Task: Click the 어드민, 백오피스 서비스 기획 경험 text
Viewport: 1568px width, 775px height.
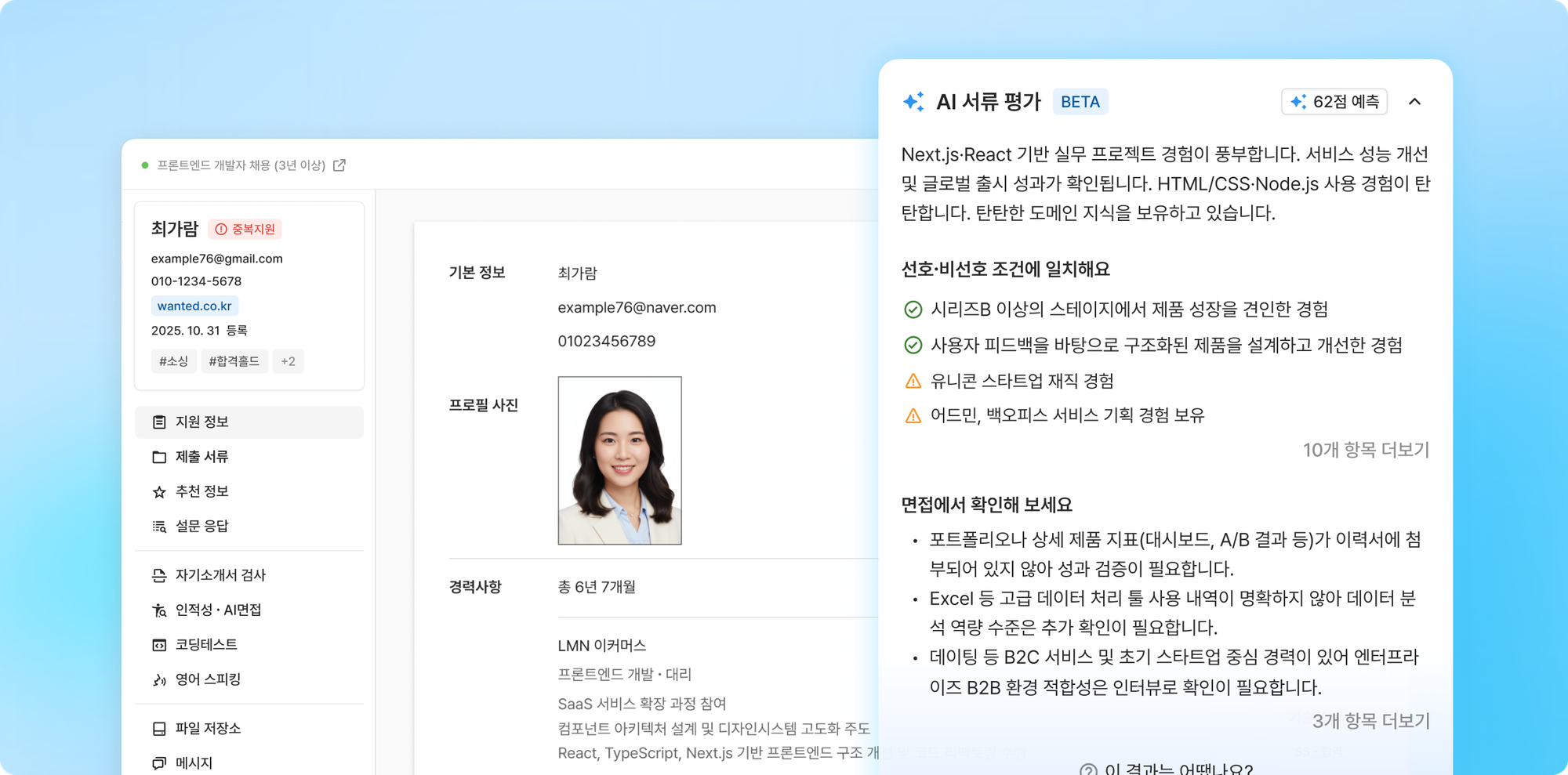Action: (1067, 415)
